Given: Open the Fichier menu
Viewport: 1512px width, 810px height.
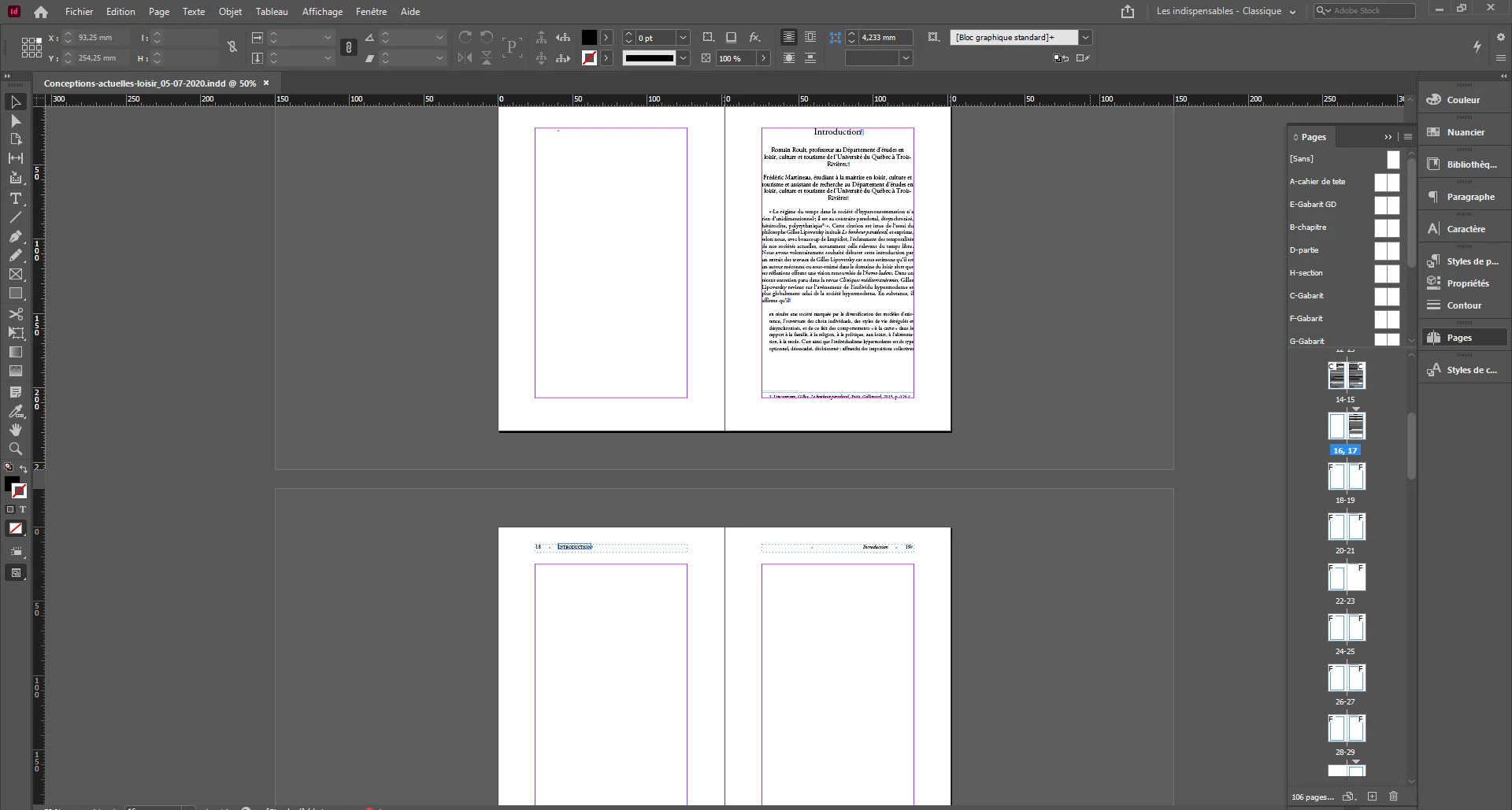Looking at the screenshot, I should point(80,12).
